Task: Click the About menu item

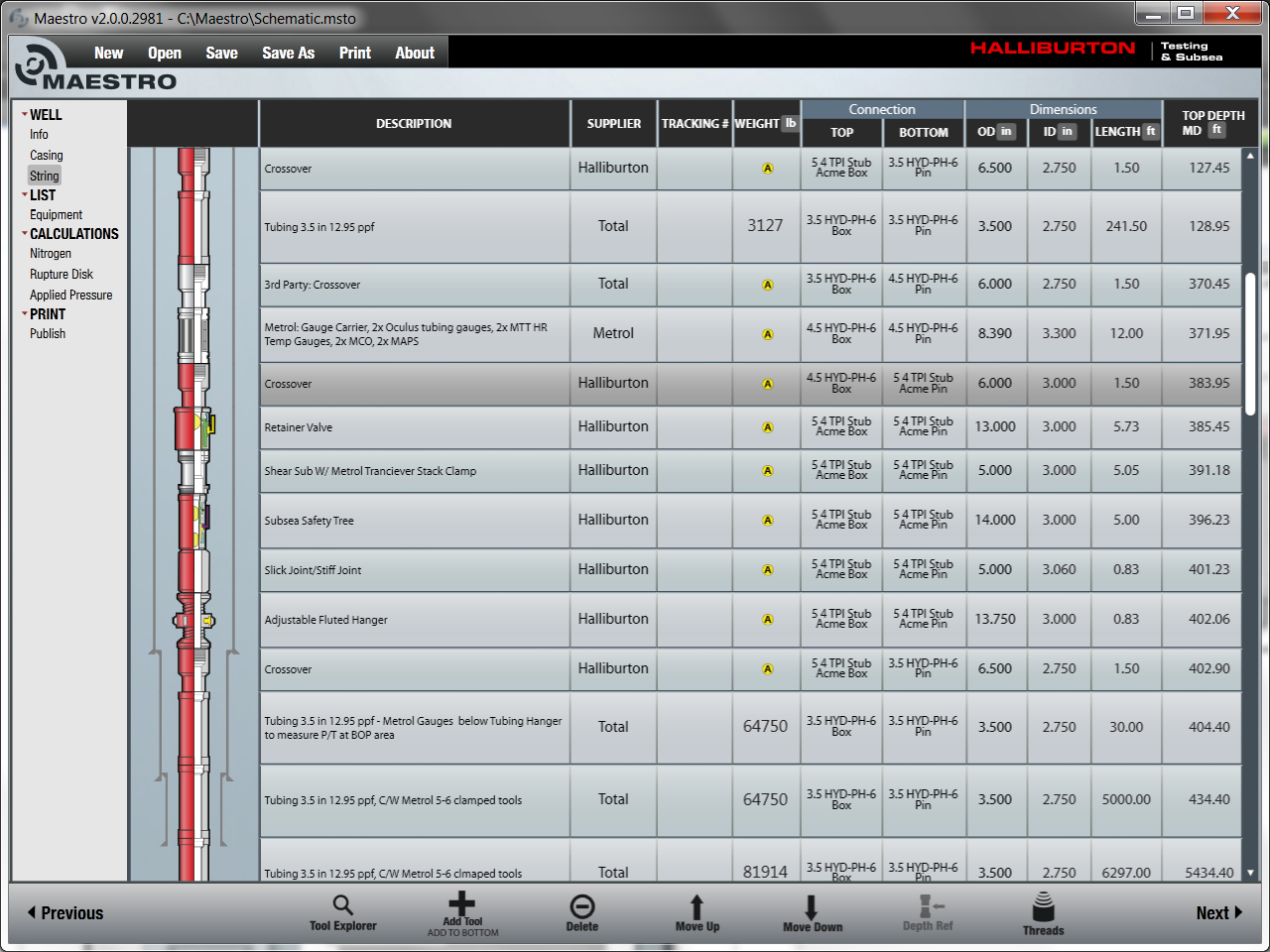Action: [415, 54]
